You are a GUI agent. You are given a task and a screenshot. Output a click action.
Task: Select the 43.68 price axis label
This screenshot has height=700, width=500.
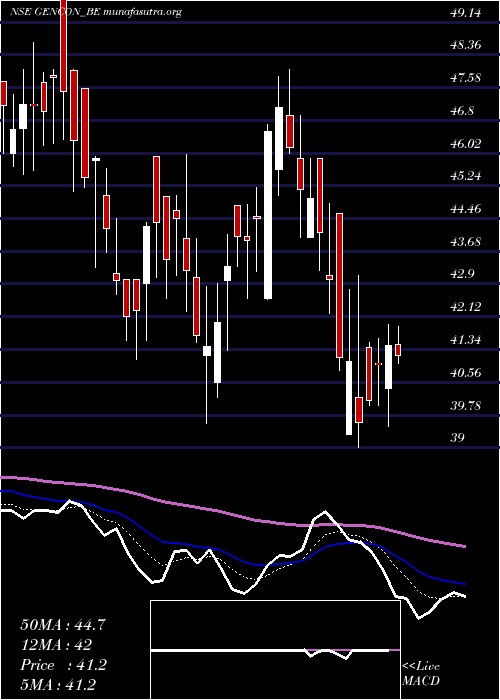(466, 242)
